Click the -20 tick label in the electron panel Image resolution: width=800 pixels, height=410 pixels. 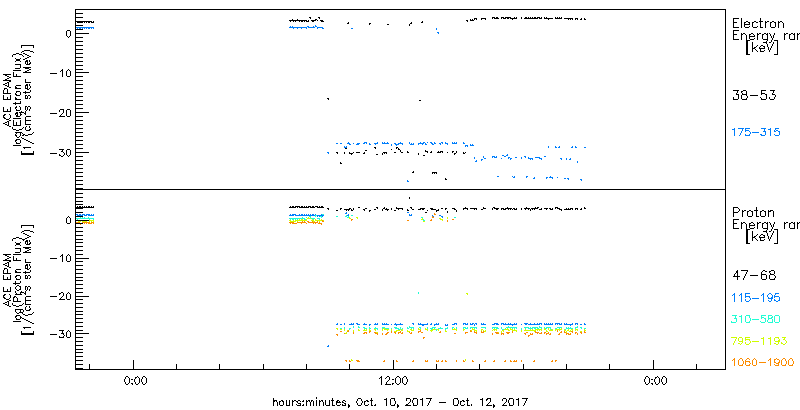(59, 113)
